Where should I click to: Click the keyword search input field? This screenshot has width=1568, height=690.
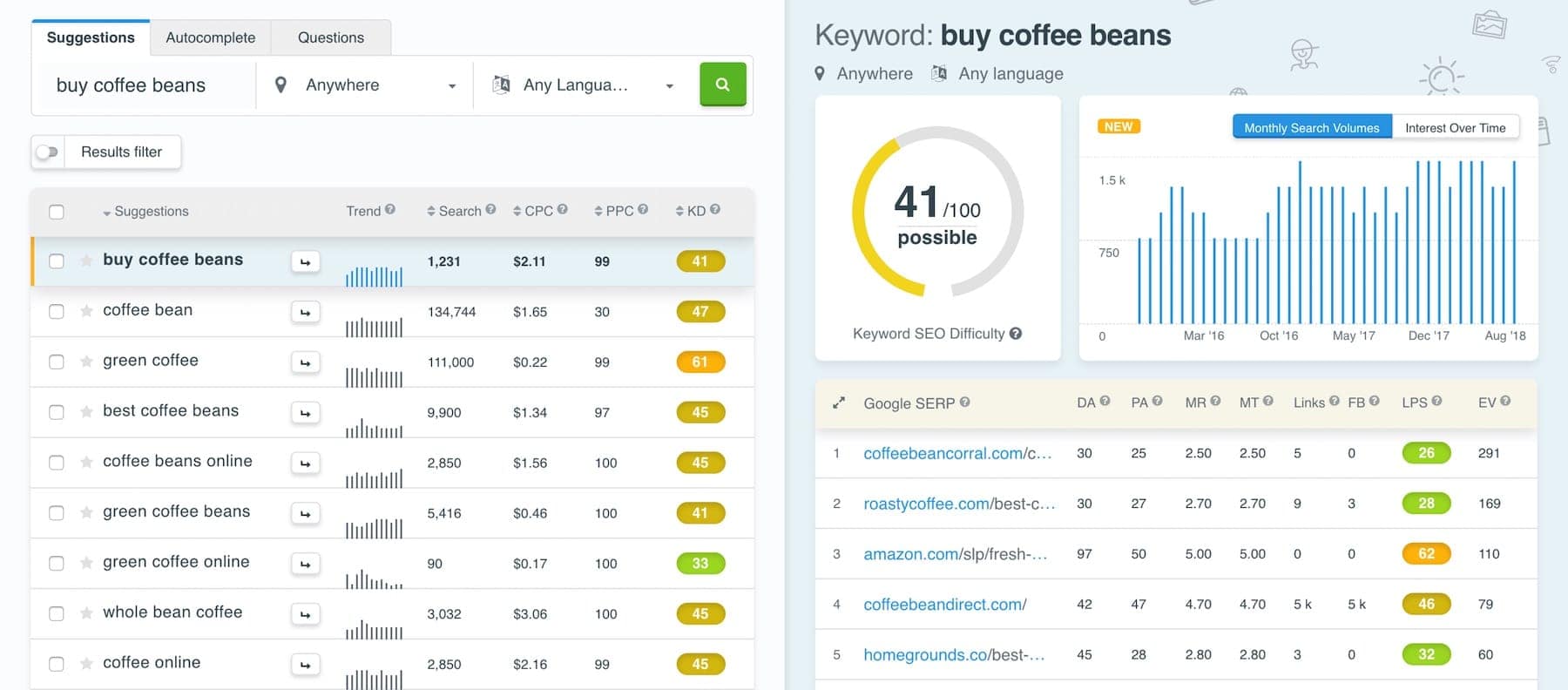click(x=146, y=85)
